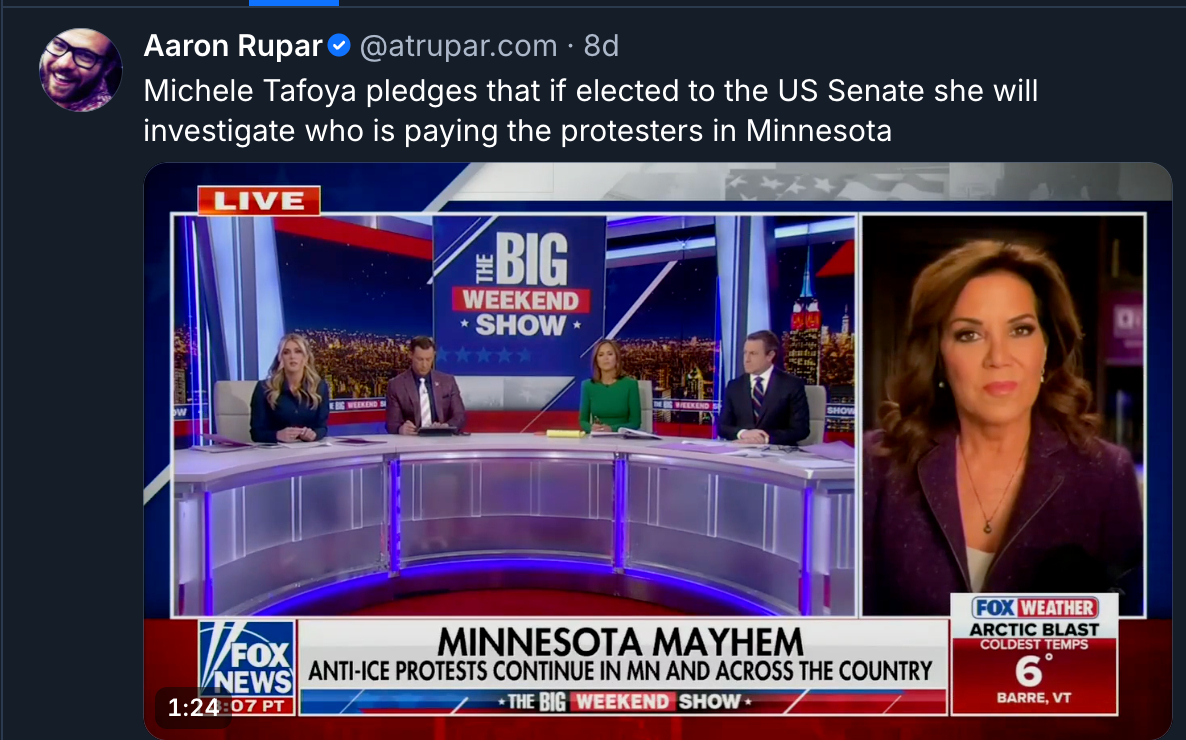Click the Michele Tafoya post text
The image size is (1186, 740).
590,110
